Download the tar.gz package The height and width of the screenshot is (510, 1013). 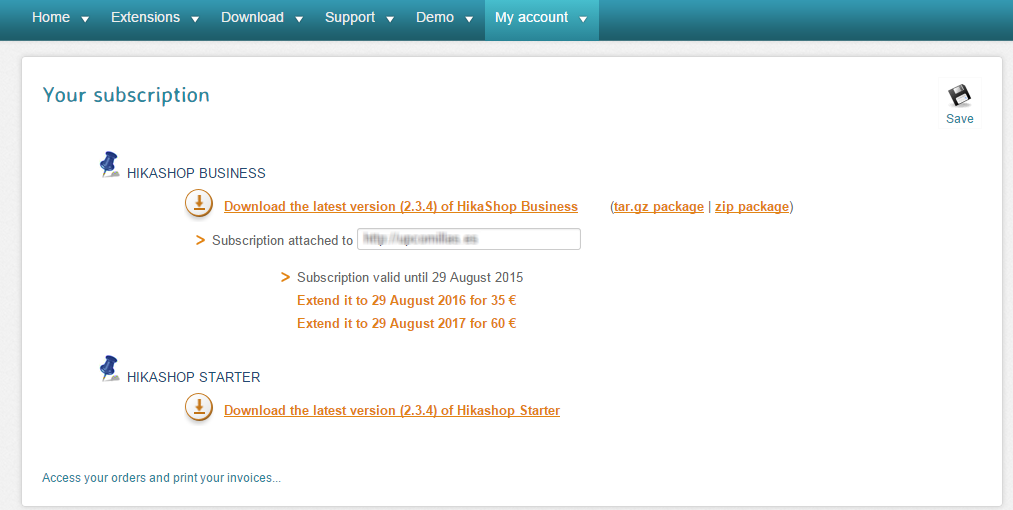[658, 207]
